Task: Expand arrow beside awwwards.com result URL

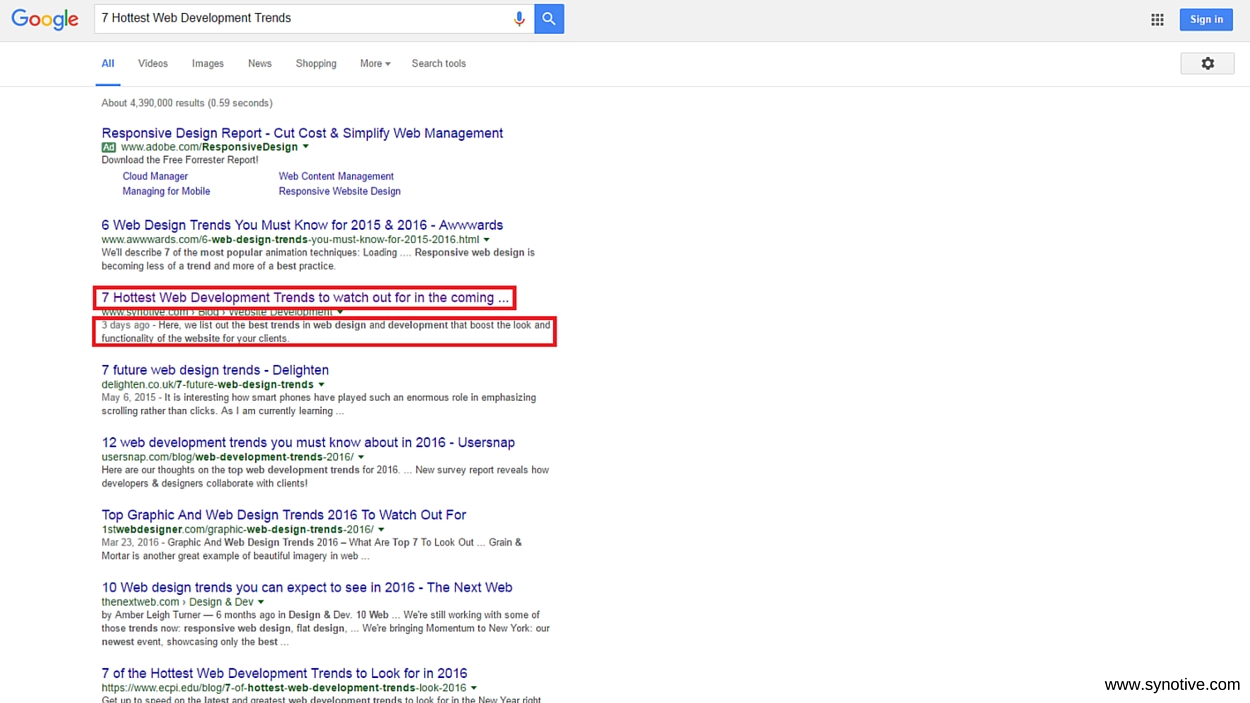Action: pyautogui.click(x=487, y=240)
